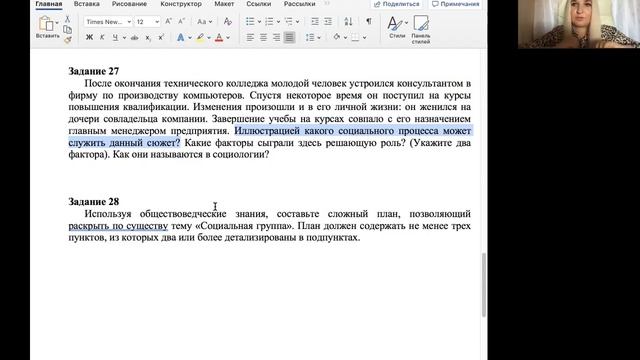Toggle bold Ж formatting

(x=89, y=38)
